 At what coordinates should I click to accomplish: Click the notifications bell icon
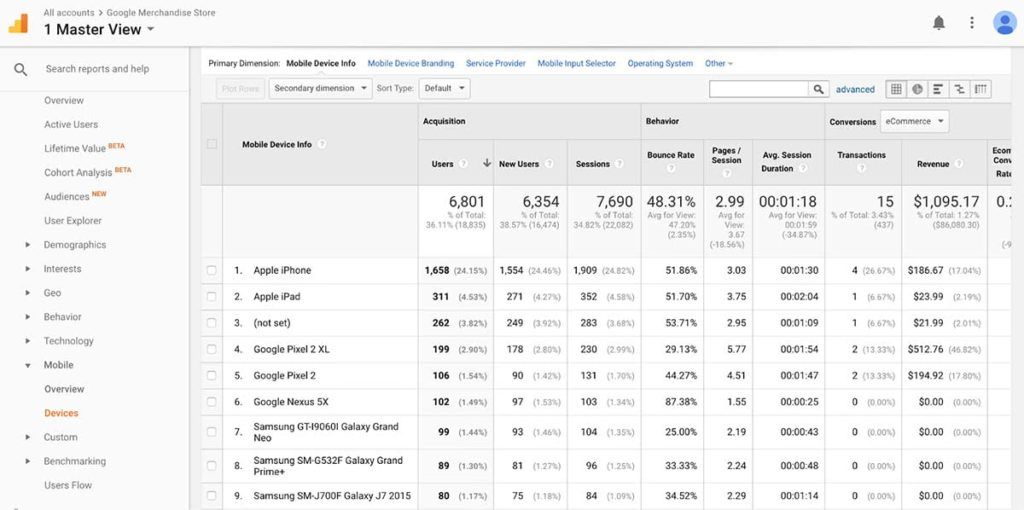point(939,22)
